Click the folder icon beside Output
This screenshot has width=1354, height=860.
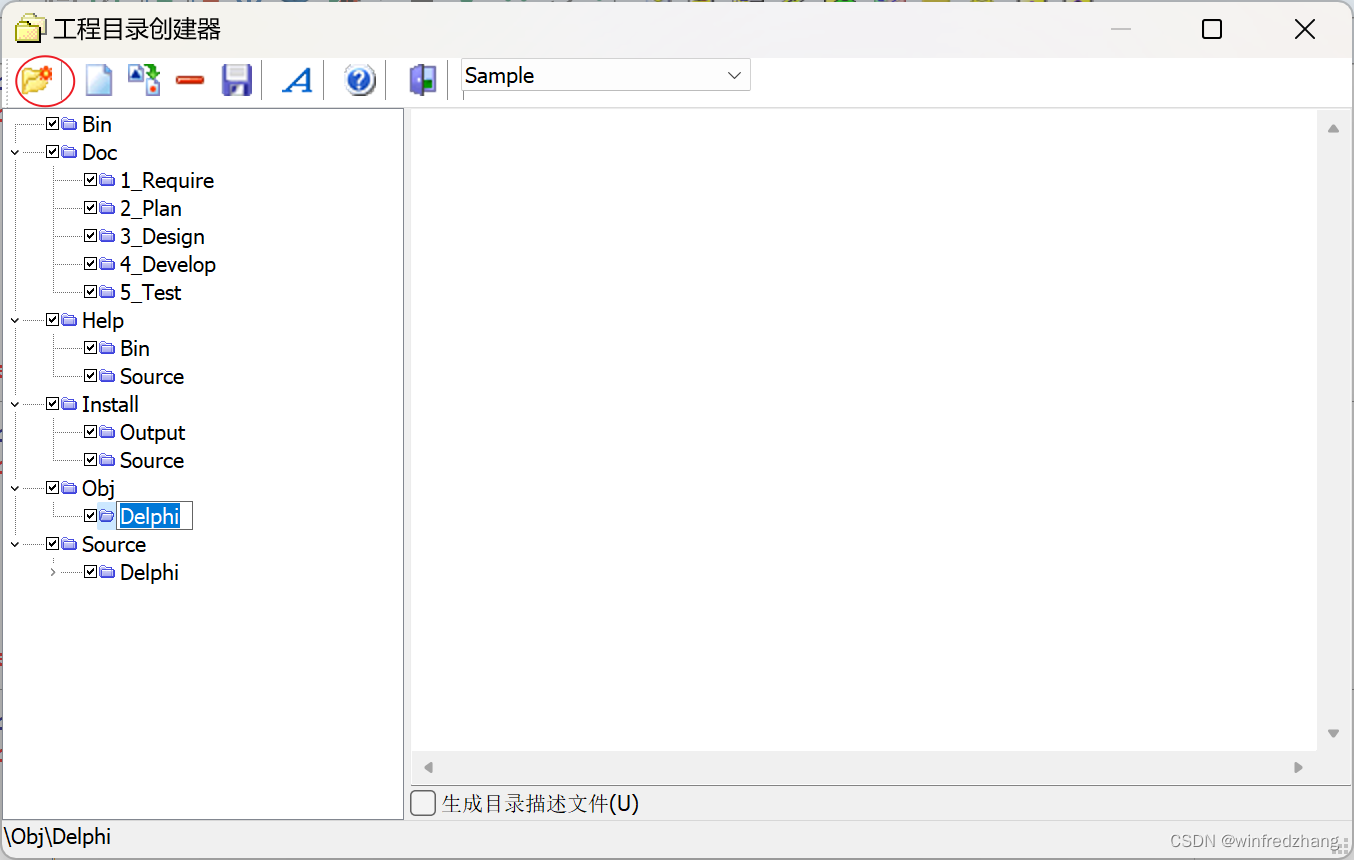107,432
